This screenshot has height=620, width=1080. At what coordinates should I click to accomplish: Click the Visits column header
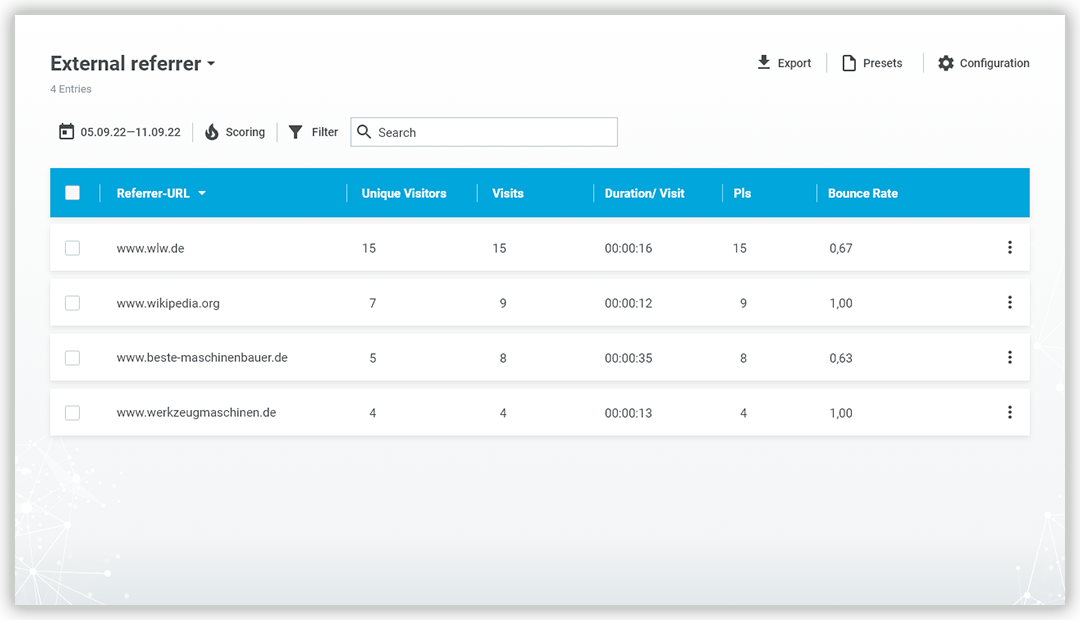pos(508,193)
